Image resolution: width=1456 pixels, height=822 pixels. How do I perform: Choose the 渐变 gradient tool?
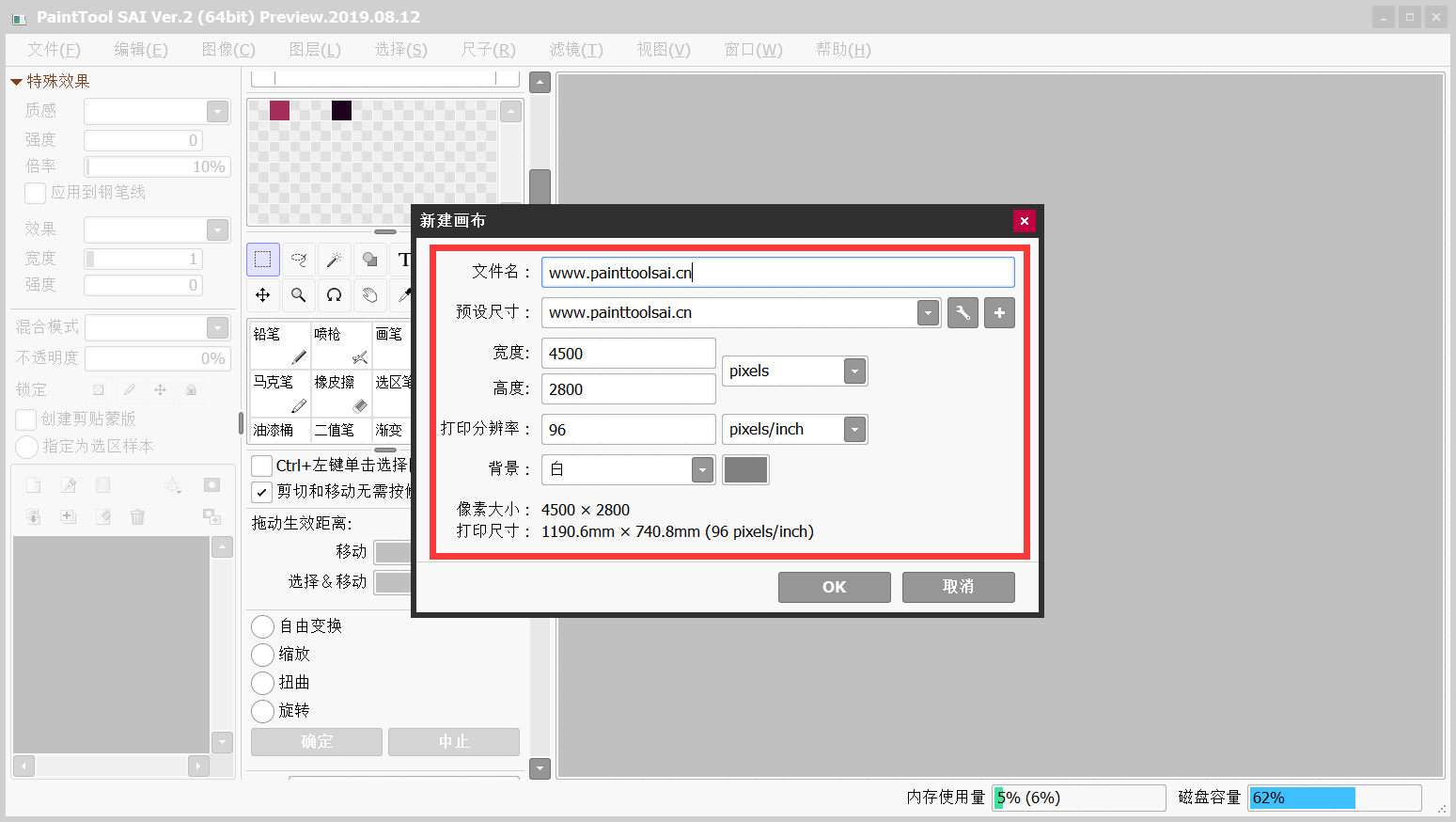392,430
